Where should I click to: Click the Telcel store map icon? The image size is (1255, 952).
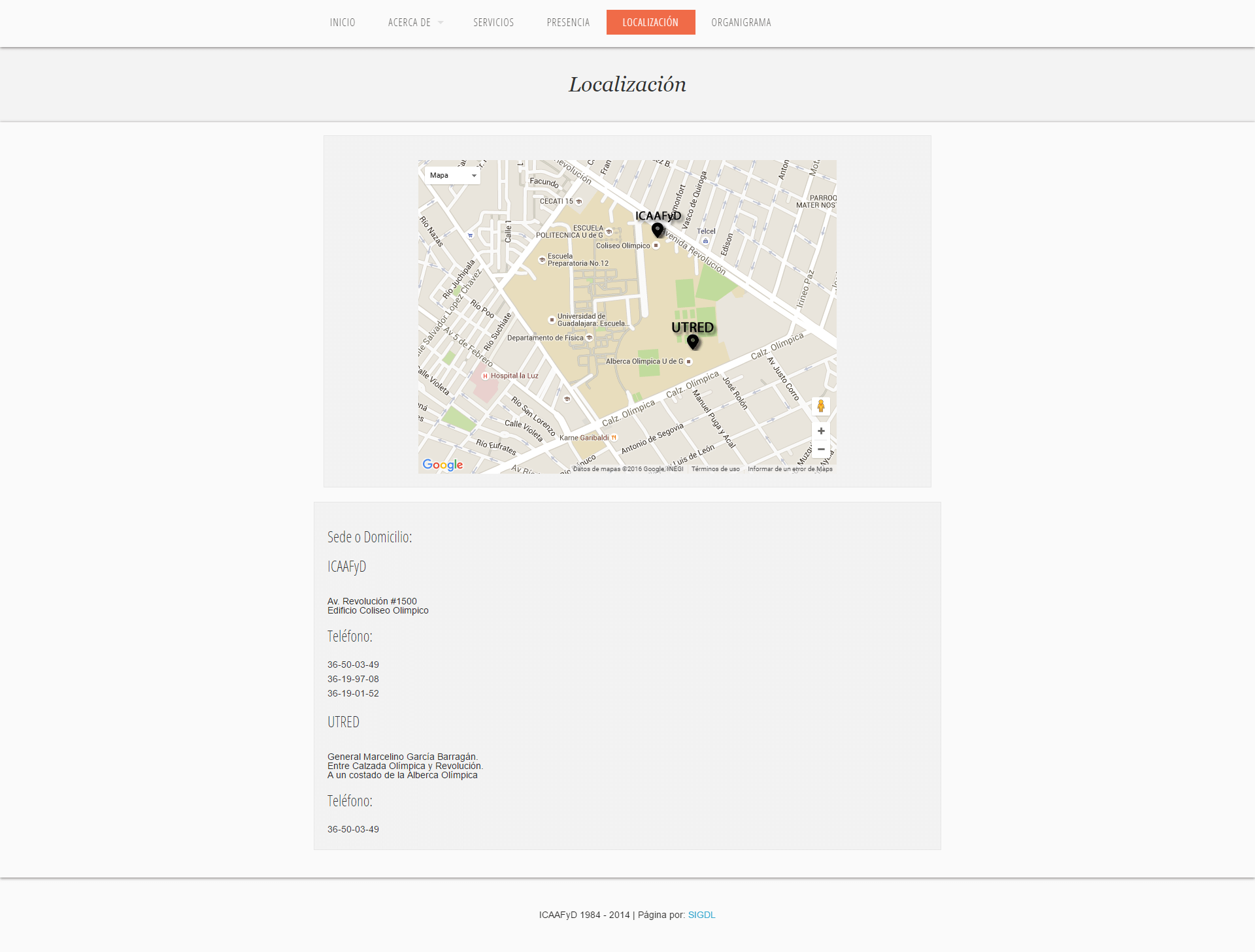point(705,240)
